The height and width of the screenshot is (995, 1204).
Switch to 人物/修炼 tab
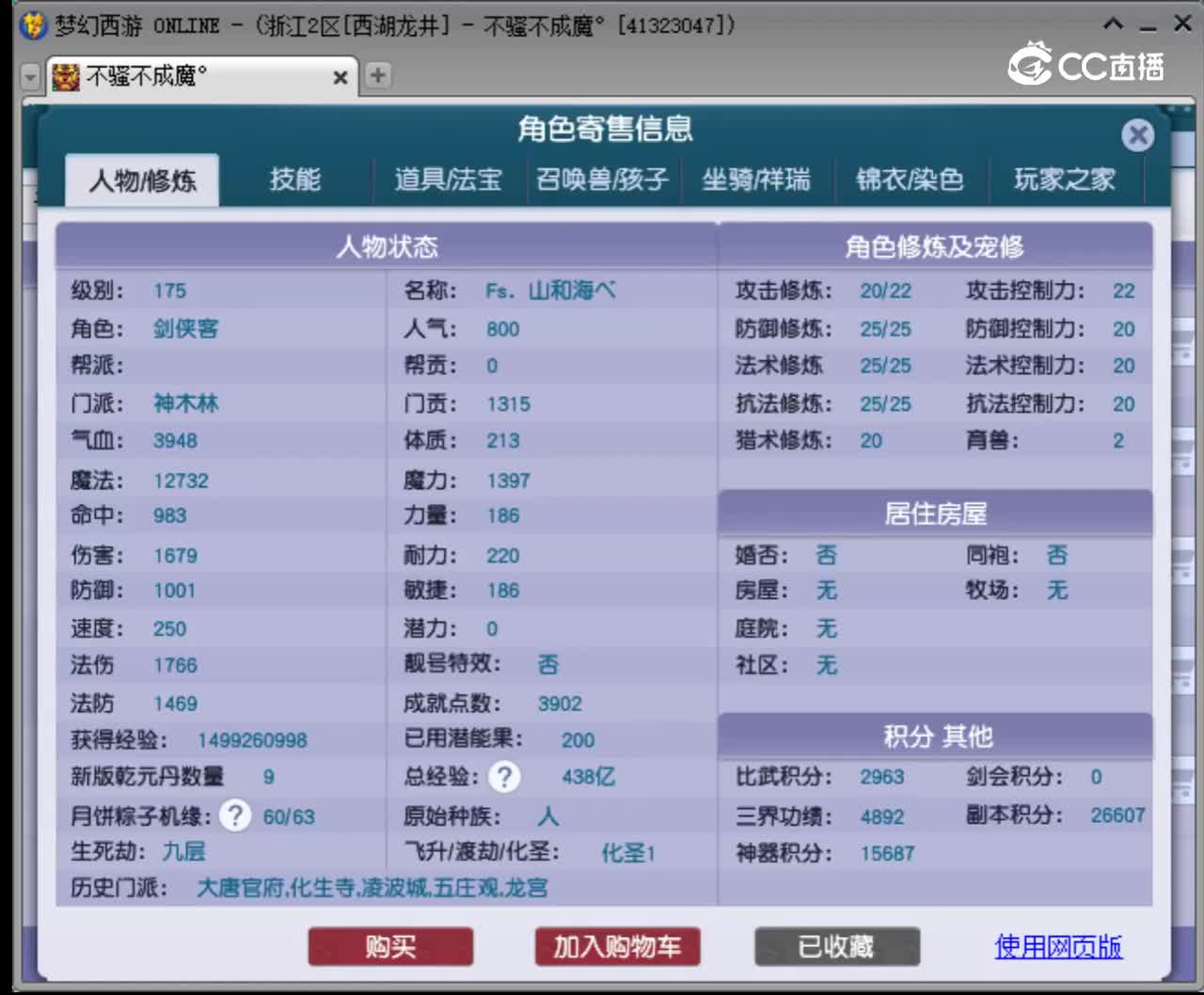tap(142, 180)
